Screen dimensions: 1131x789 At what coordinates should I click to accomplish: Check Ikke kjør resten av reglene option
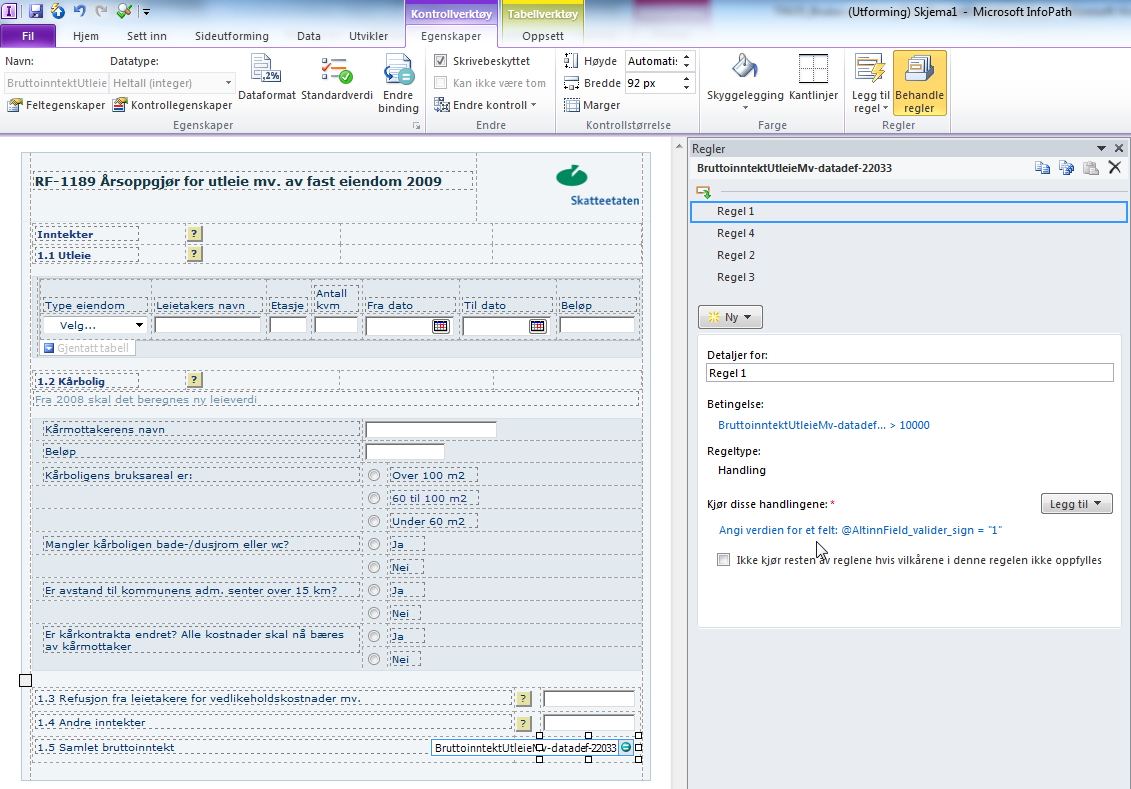[723, 560]
